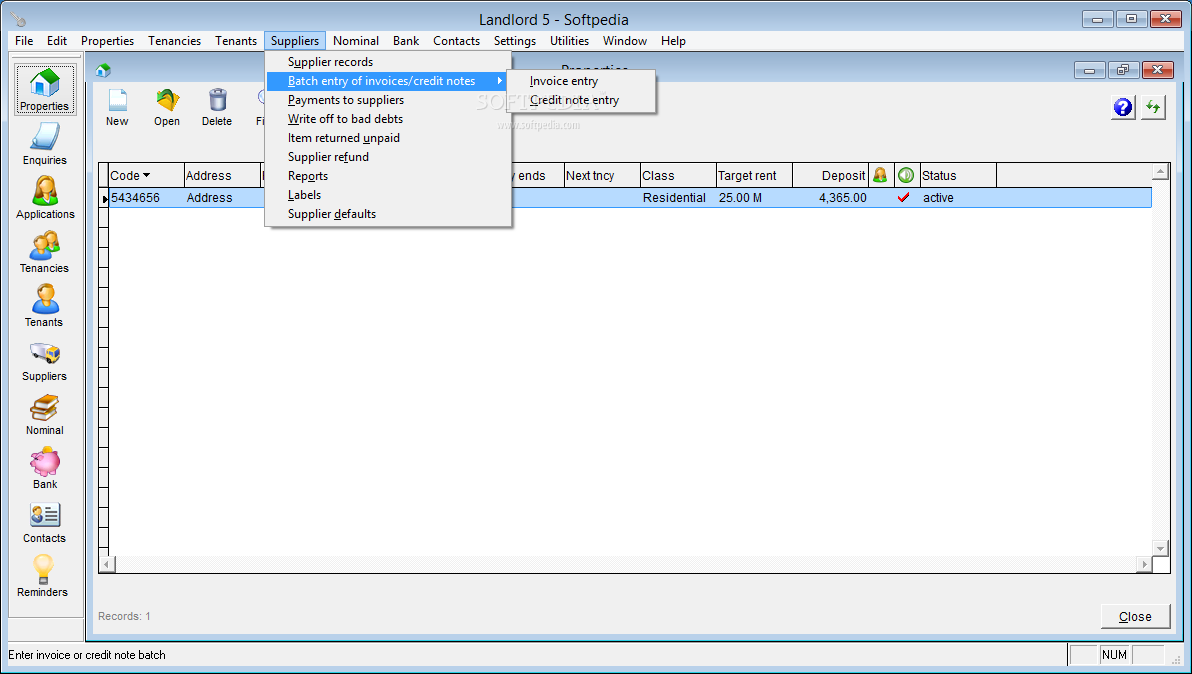Click the Code column sort arrow
The width and height of the screenshot is (1192, 674).
146,176
